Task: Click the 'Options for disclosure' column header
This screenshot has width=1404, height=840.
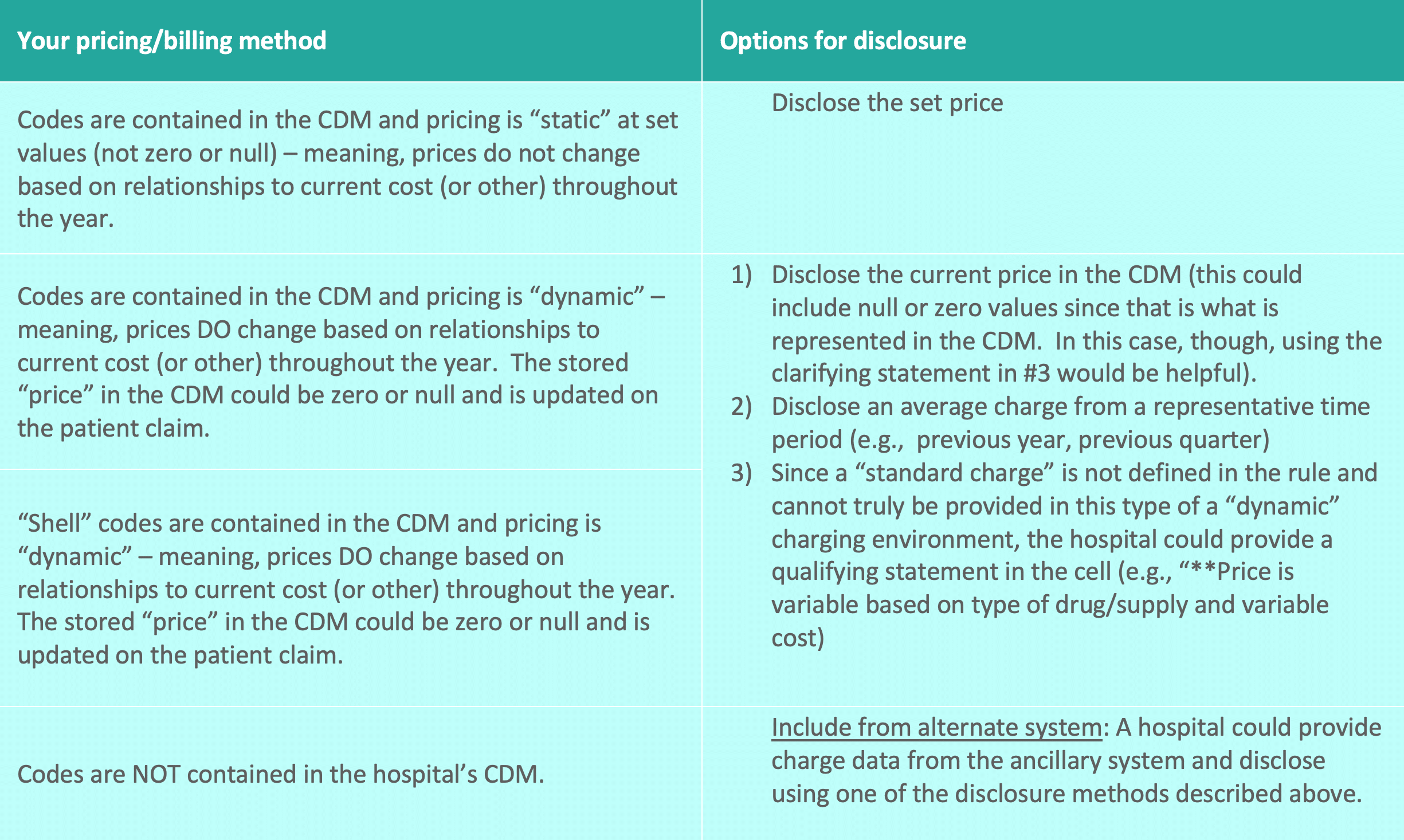Action: [x=842, y=41]
